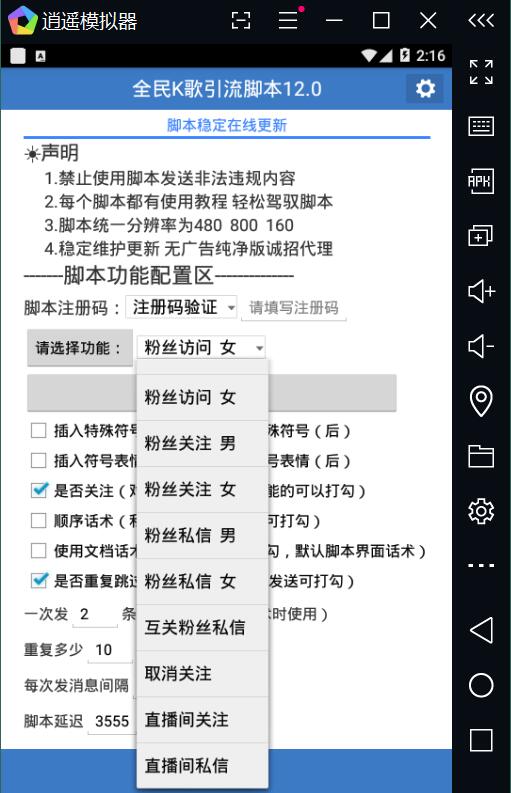Open virtual location pin icon
This screenshot has width=511, height=793.
(x=481, y=401)
